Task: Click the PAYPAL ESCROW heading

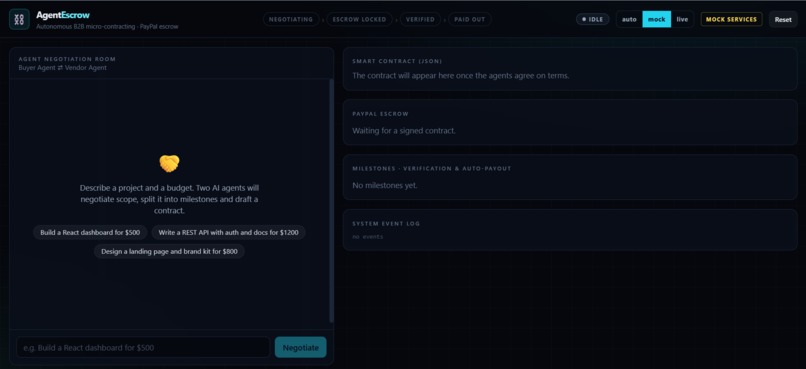Action: pos(380,114)
